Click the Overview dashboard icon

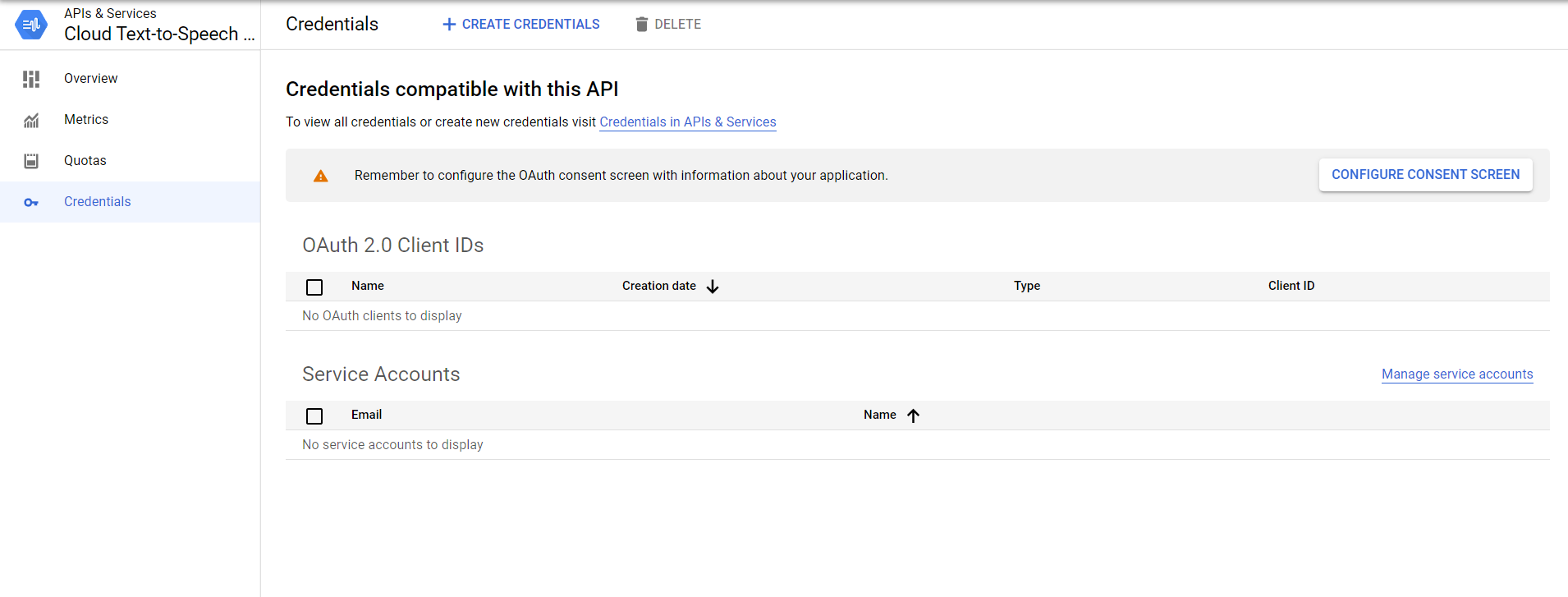click(31, 79)
